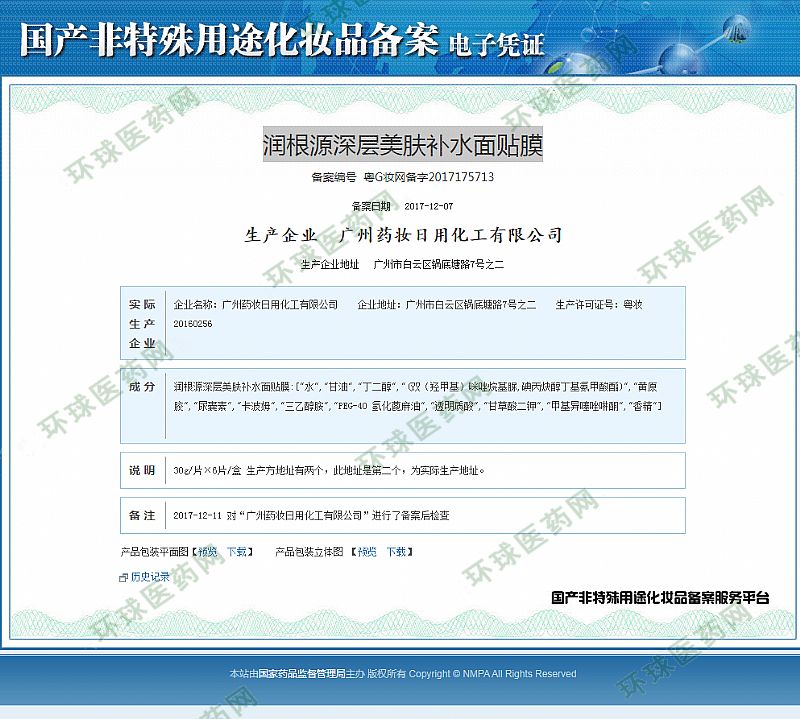The height and width of the screenshot is (719, 800).
Task: Click the 国产非特殊用途化妆品备案服务平台 signature text
Action: [x=660, y=597]
